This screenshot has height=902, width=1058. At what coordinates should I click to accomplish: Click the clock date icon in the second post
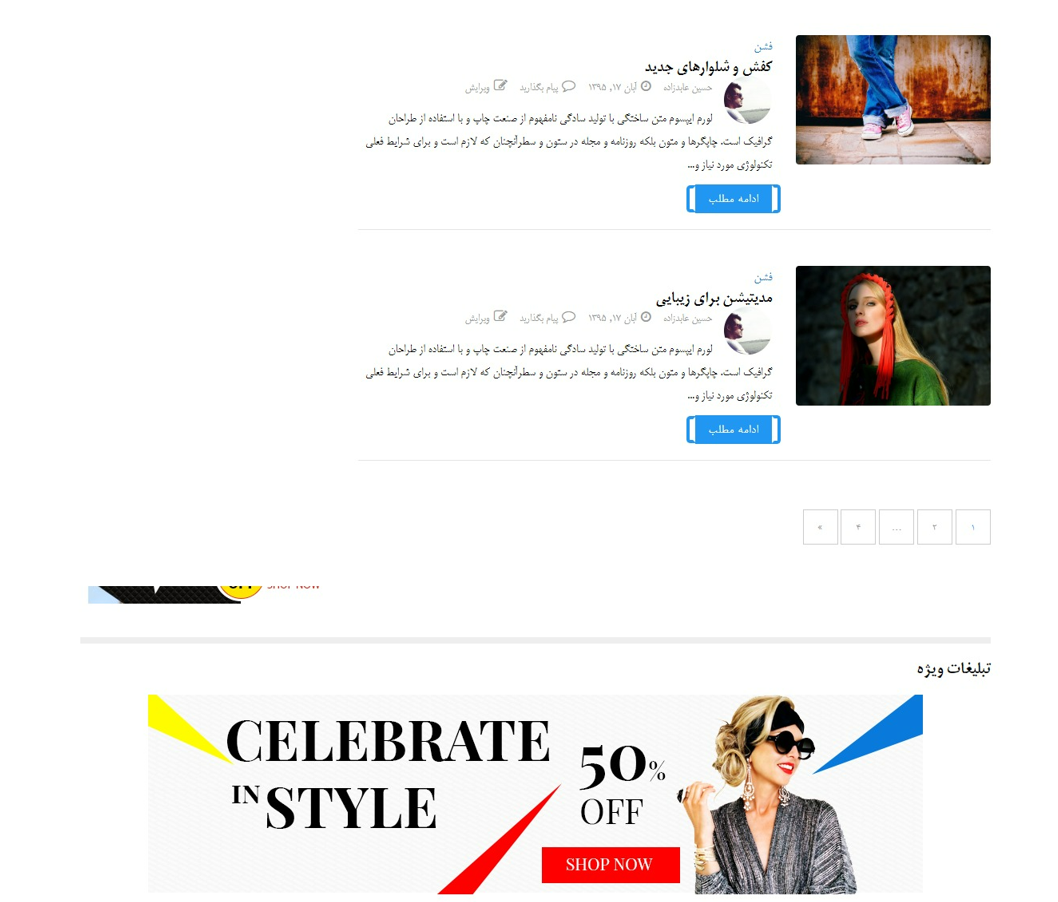pyautogui.click(x=646, y=317)
